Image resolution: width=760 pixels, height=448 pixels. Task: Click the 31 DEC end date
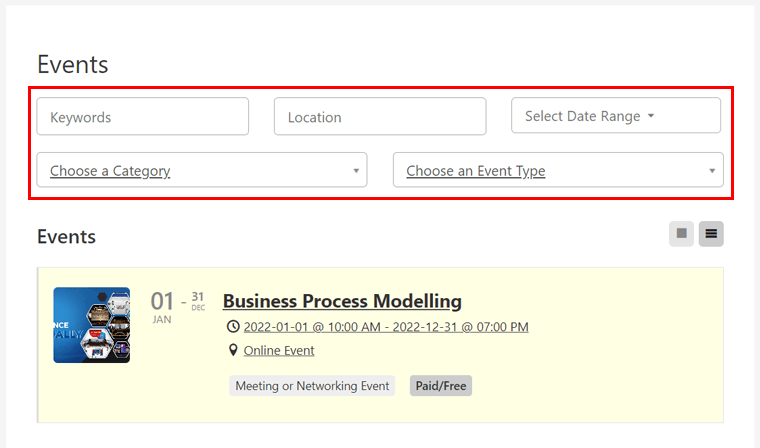[198, 300]
